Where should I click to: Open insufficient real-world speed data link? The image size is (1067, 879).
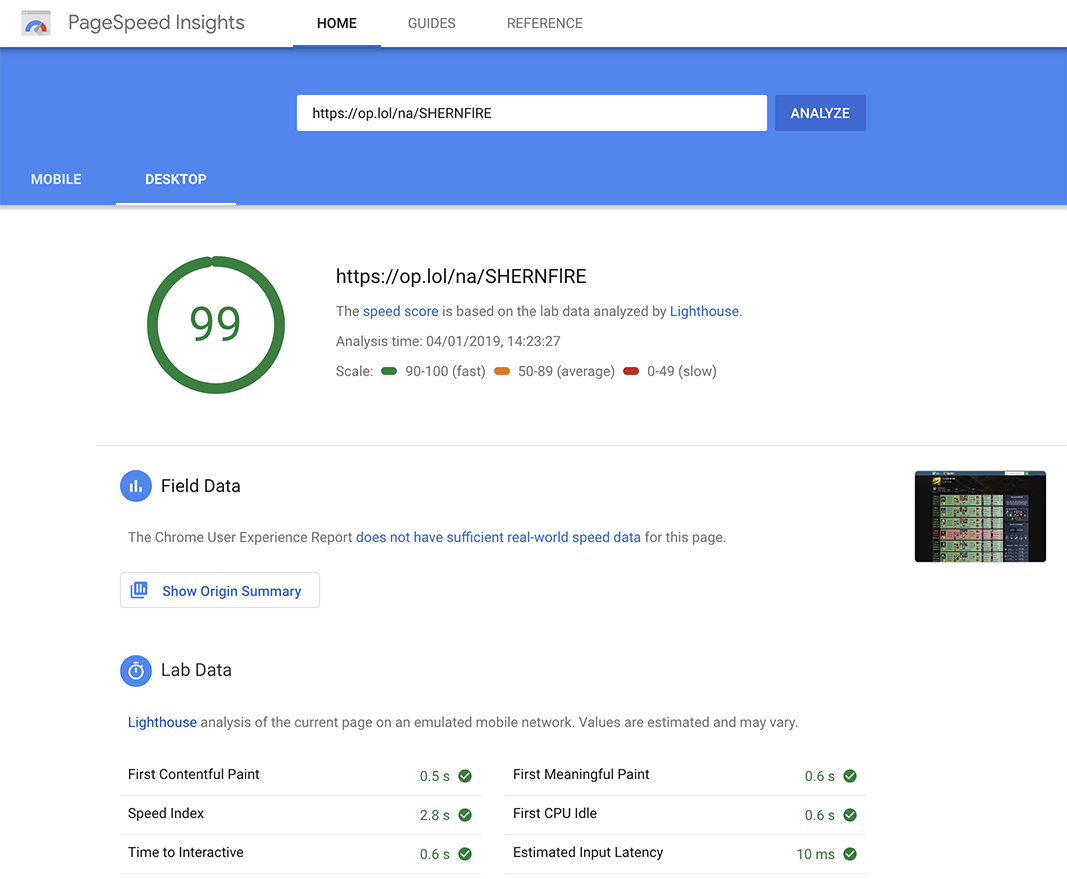coord(498,537)
